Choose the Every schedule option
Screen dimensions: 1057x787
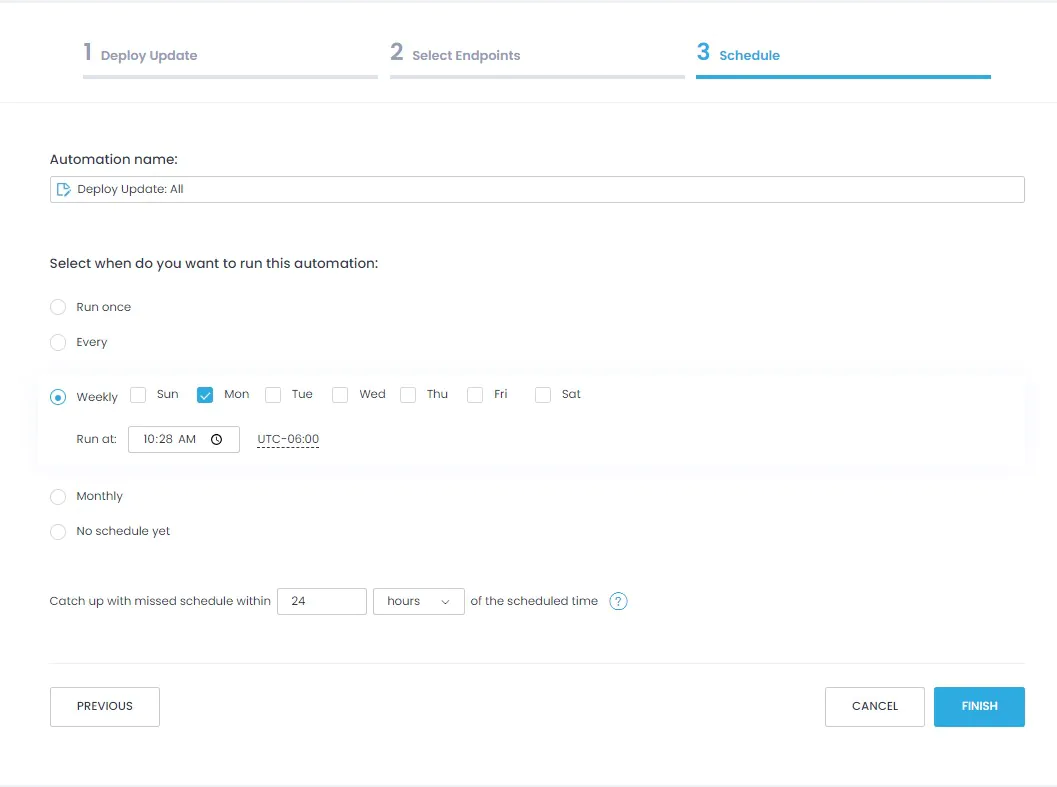(58, 342)
